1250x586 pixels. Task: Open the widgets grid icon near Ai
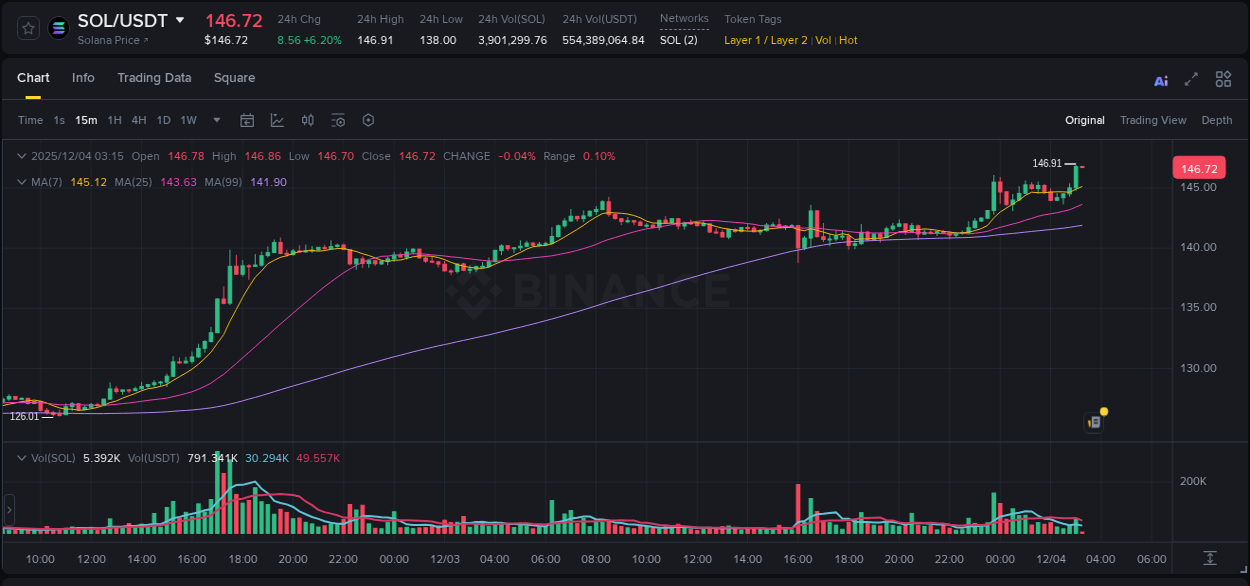[x=1223, y=79]
